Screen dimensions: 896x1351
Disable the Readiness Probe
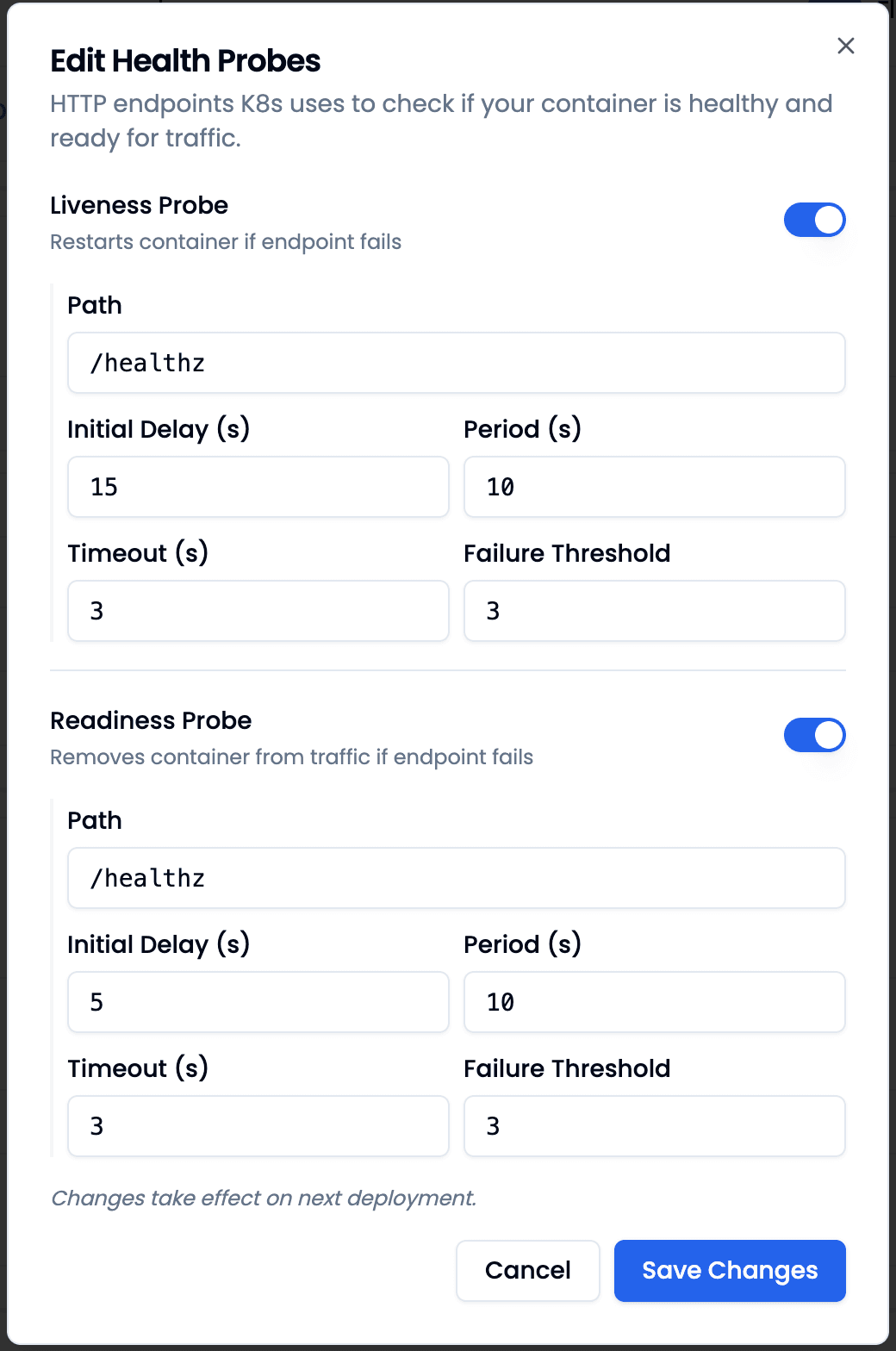[814, 735]
